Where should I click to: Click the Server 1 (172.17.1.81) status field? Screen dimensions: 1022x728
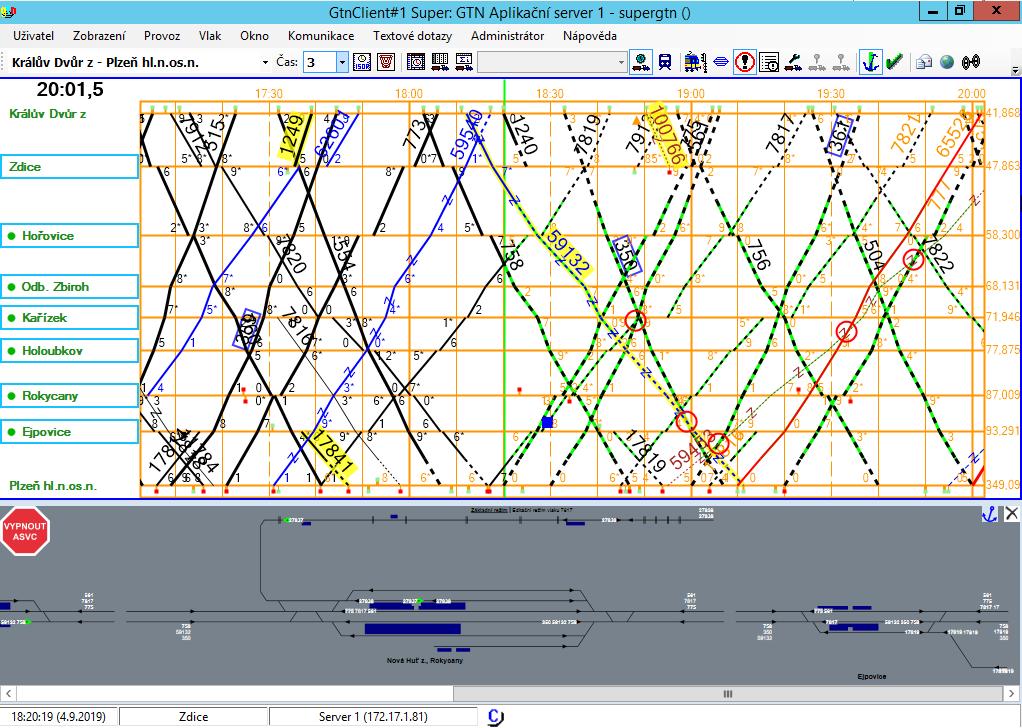373,717
